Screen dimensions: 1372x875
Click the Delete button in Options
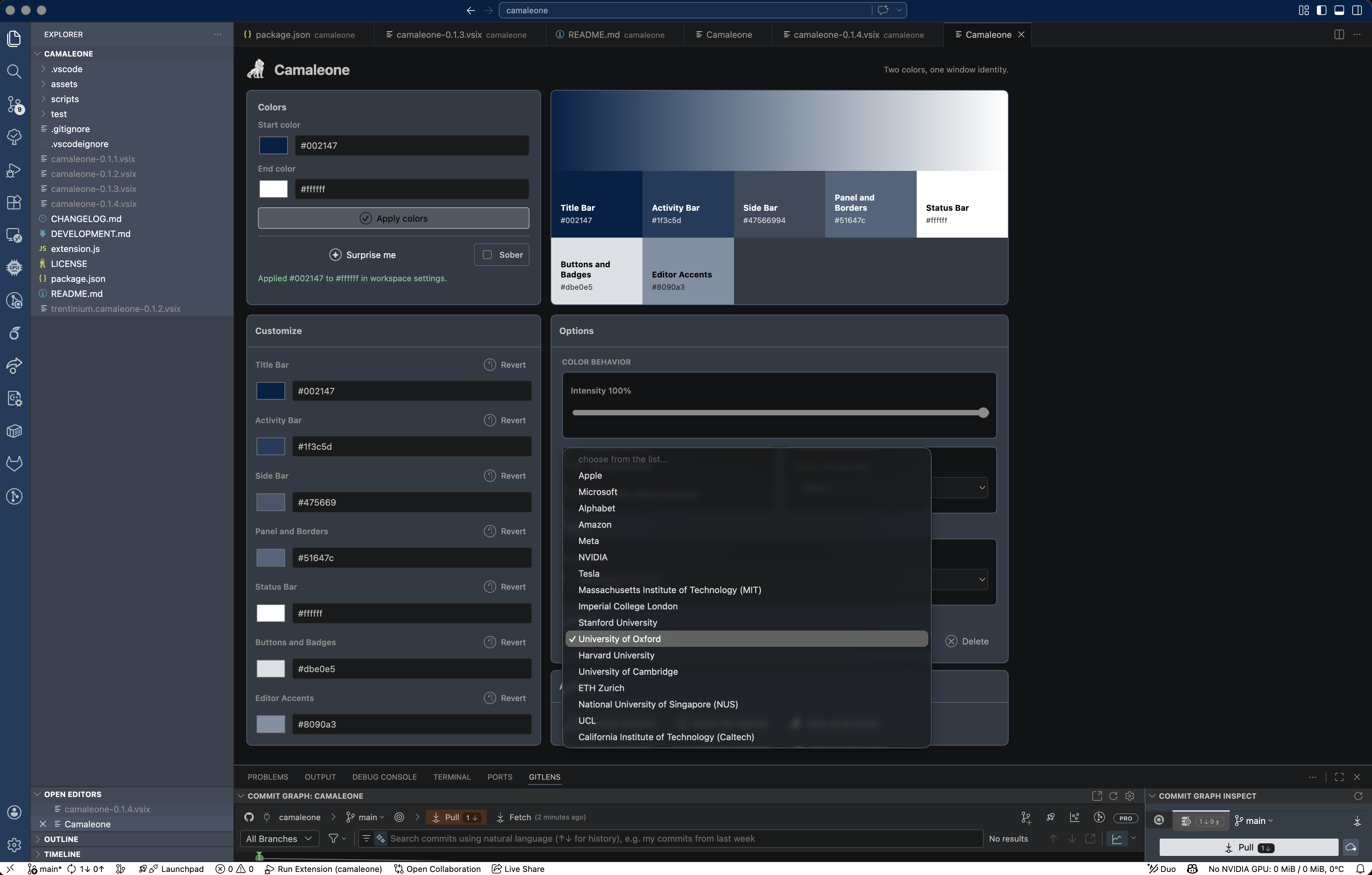coord(967,641)
